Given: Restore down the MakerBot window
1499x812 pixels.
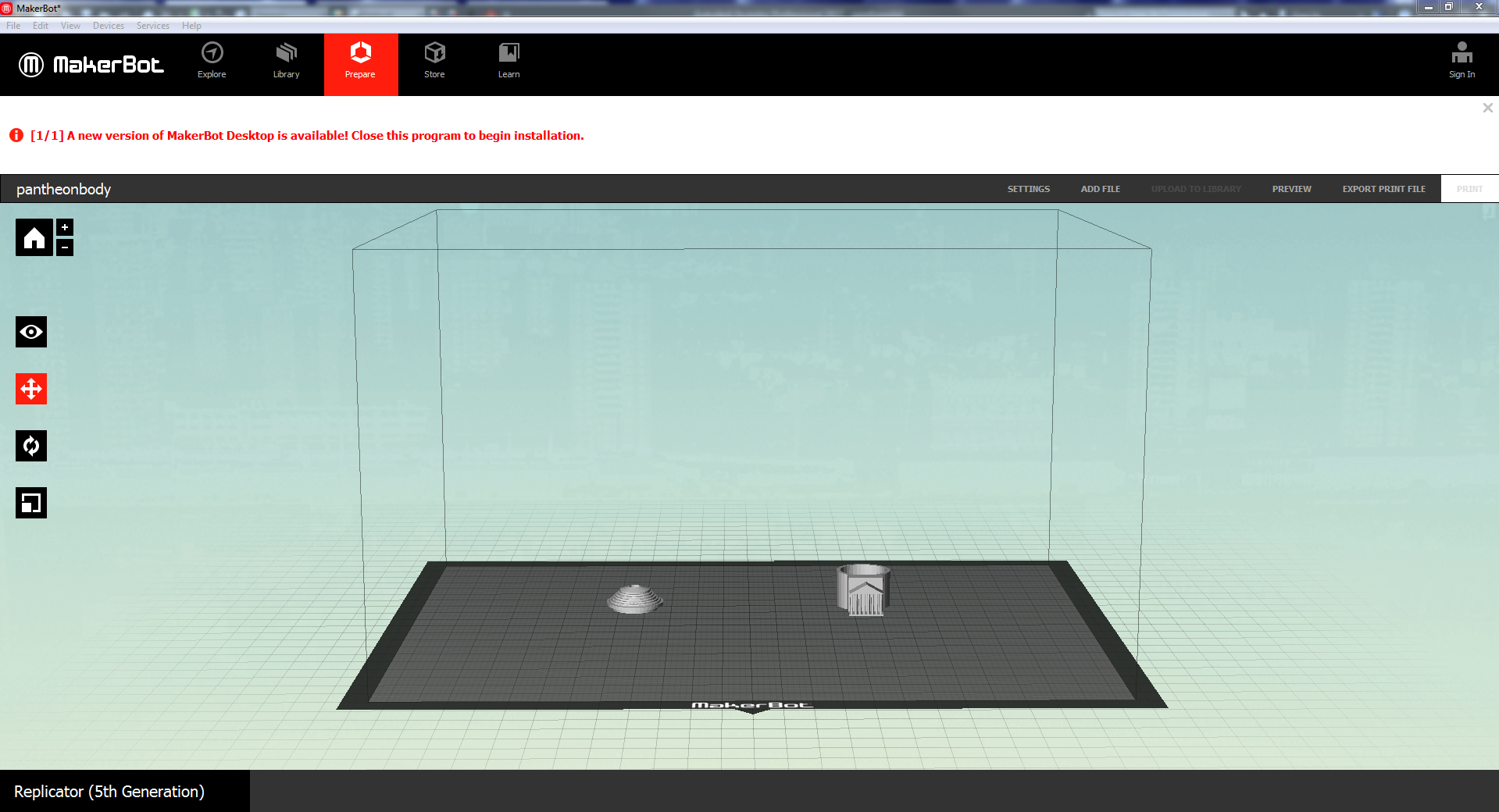Looking at the screenshot, I should [1448, 7].
